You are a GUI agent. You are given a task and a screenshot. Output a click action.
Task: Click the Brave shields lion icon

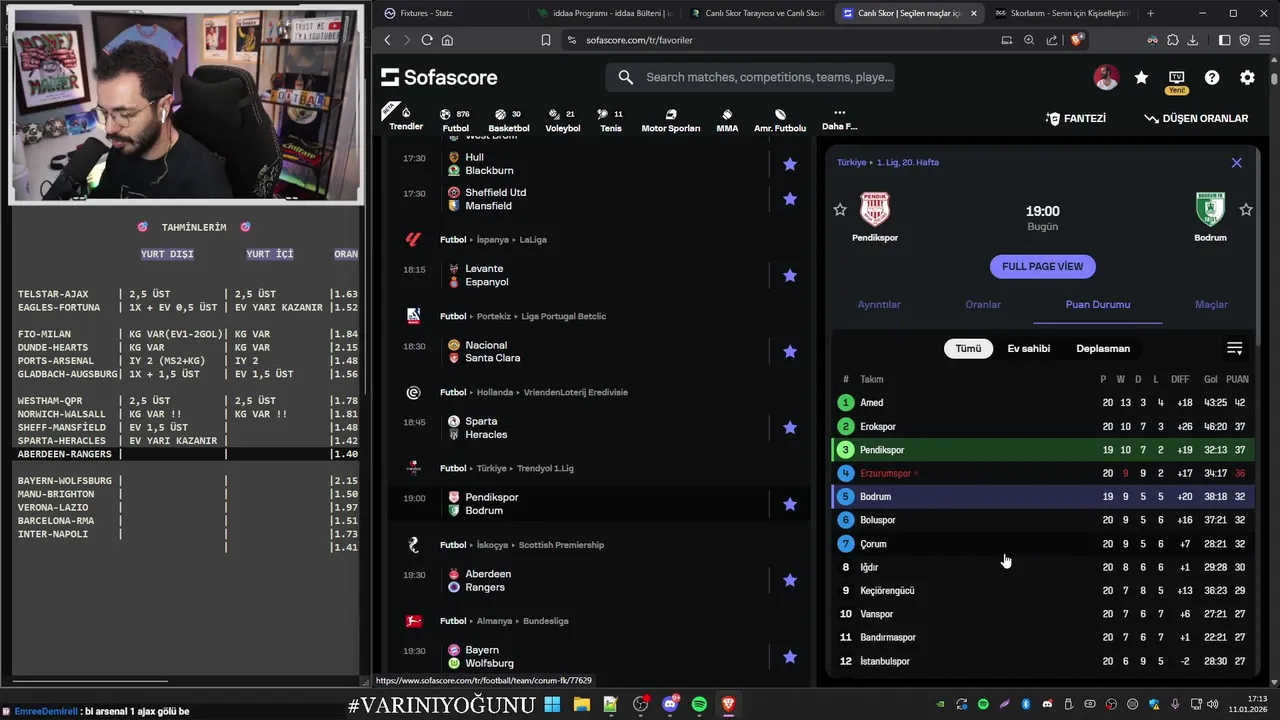pos(1076,40)
